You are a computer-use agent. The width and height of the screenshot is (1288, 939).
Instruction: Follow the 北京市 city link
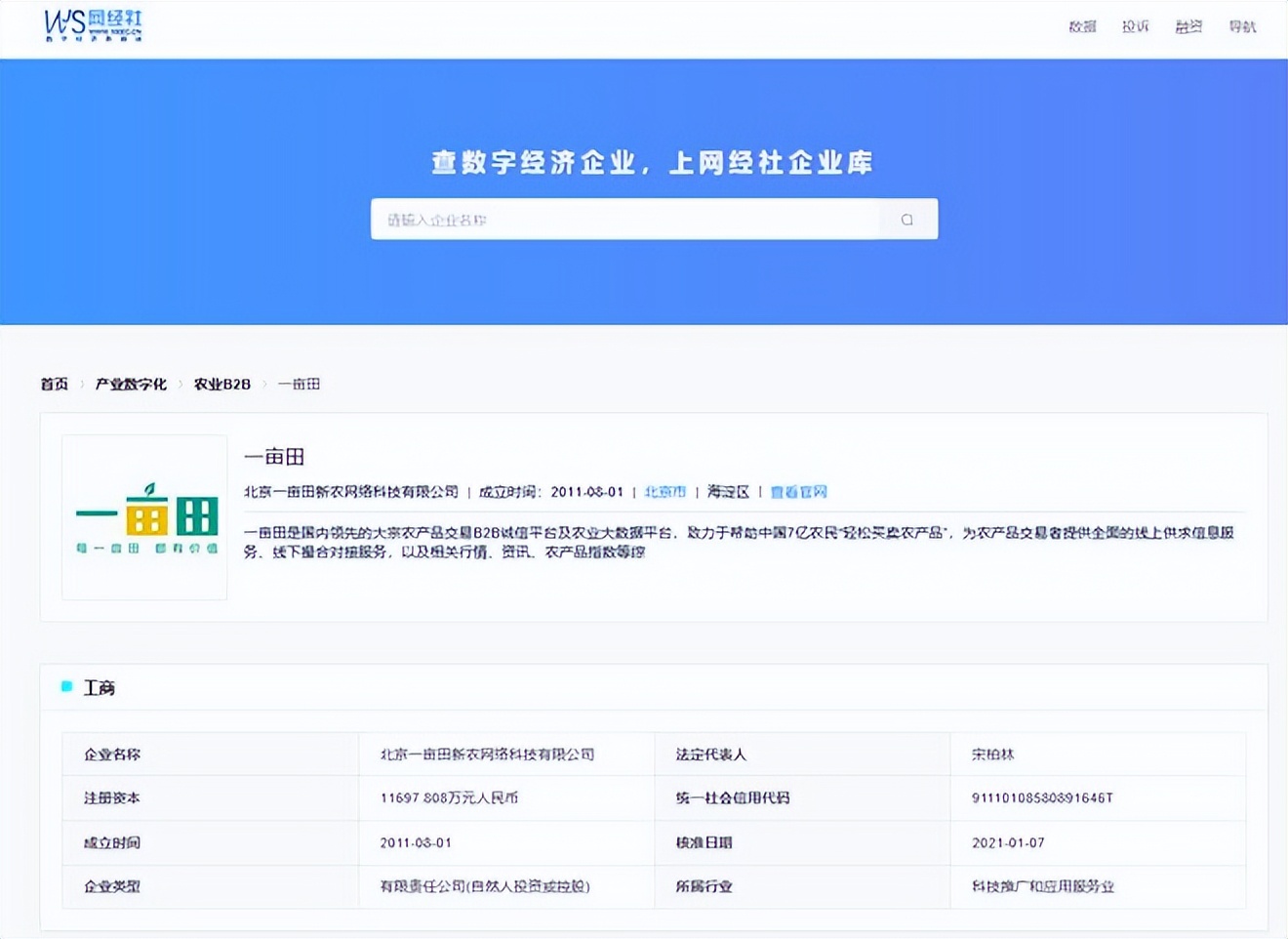click(x=664, y=492)
